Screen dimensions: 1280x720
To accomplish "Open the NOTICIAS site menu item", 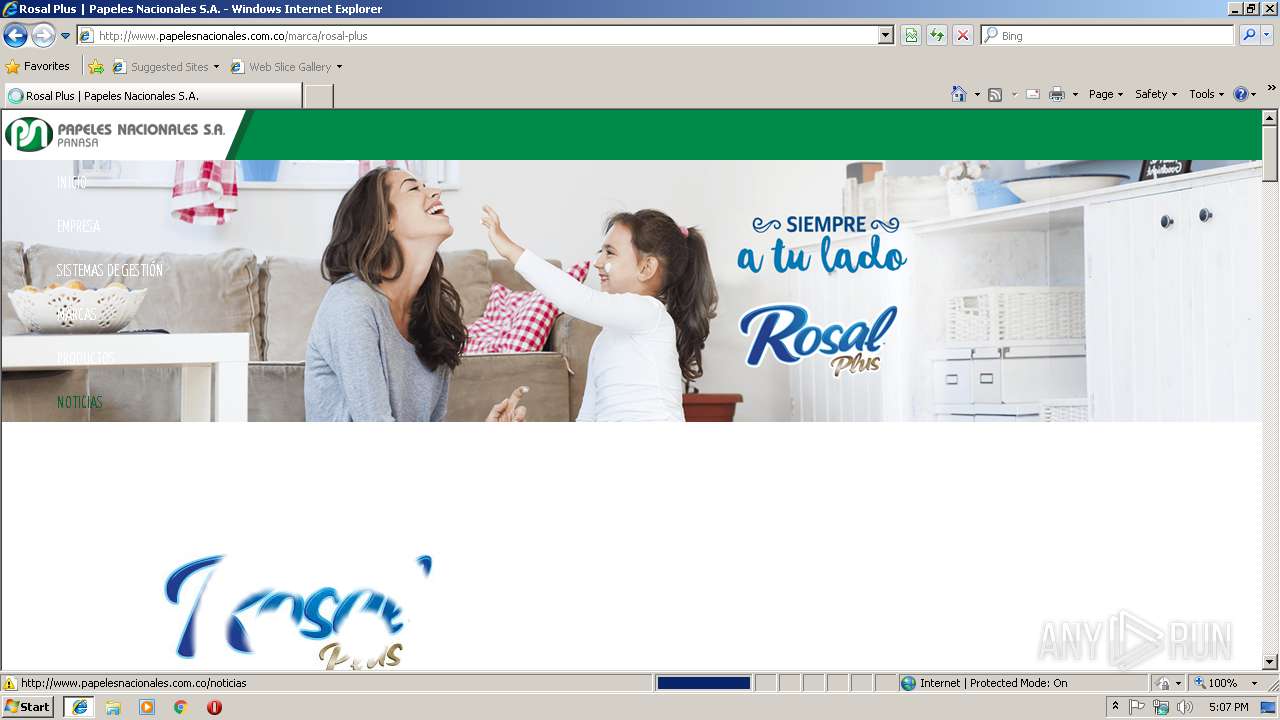I will click(x=79, y=403).
